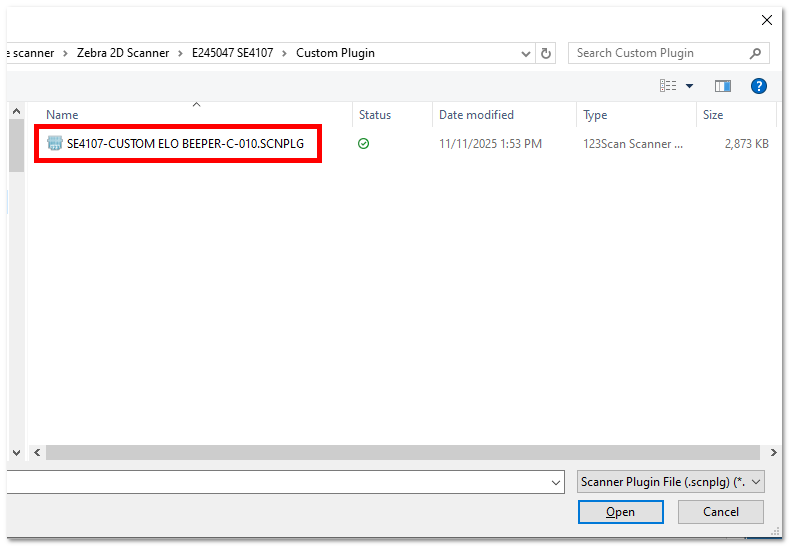Click the Cancel button

point(721,512)
